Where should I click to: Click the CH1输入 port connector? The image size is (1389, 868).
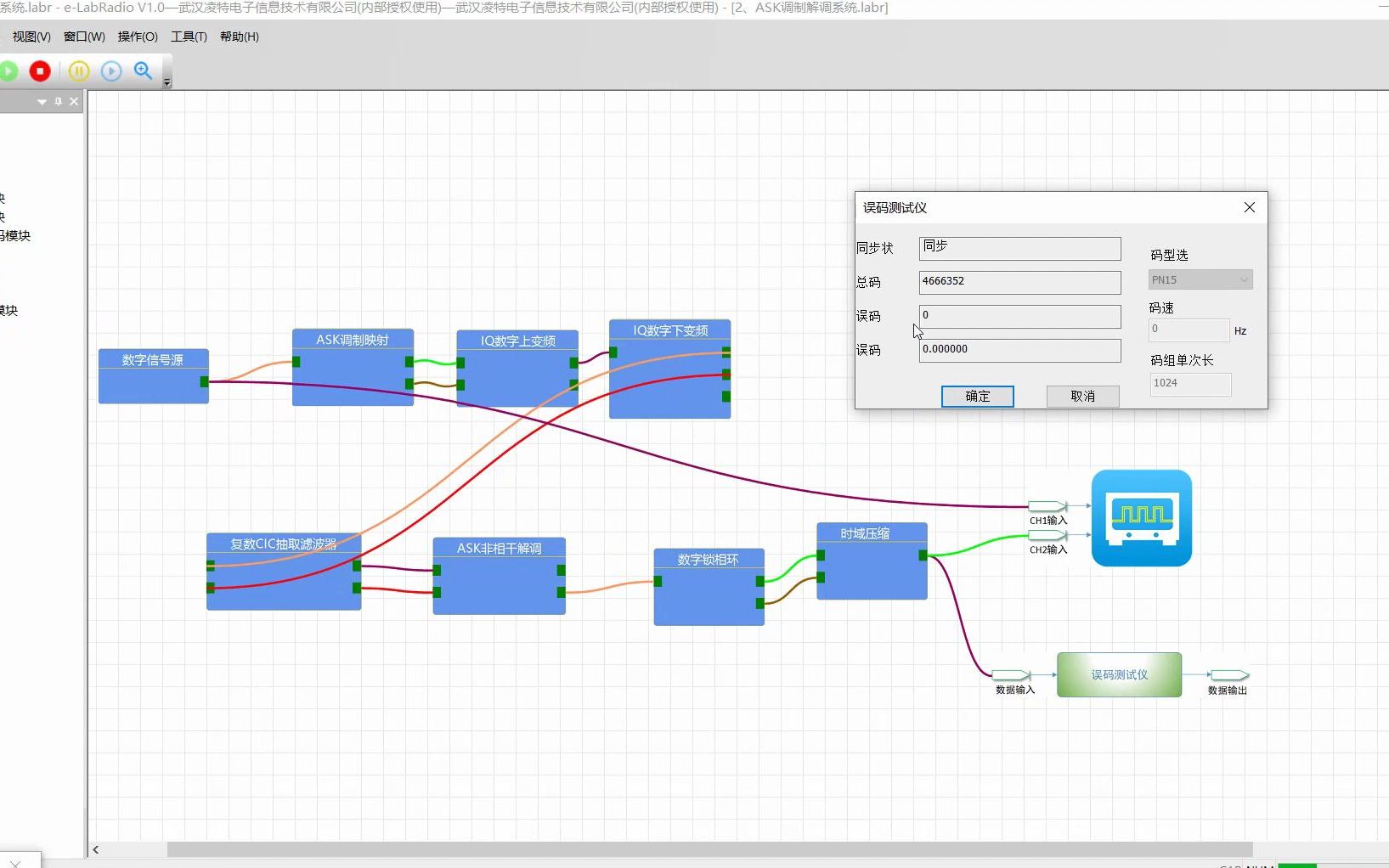coord(1047,507)
